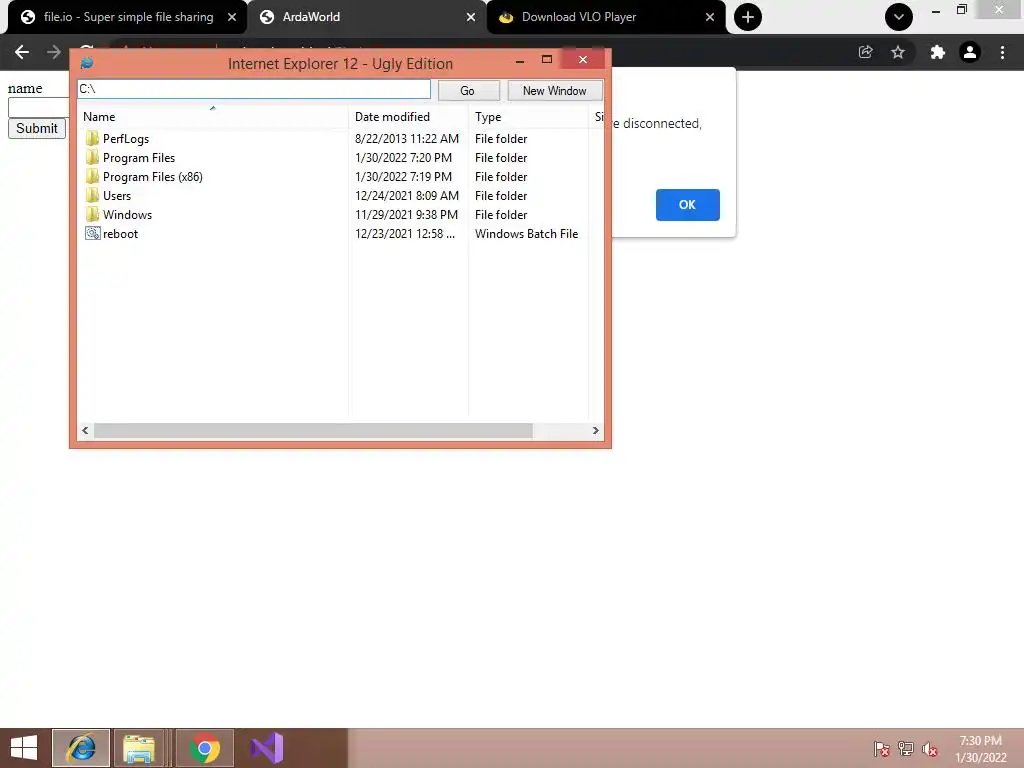Select the Windows folder icon
The image size is (1024, 768).
92,214
